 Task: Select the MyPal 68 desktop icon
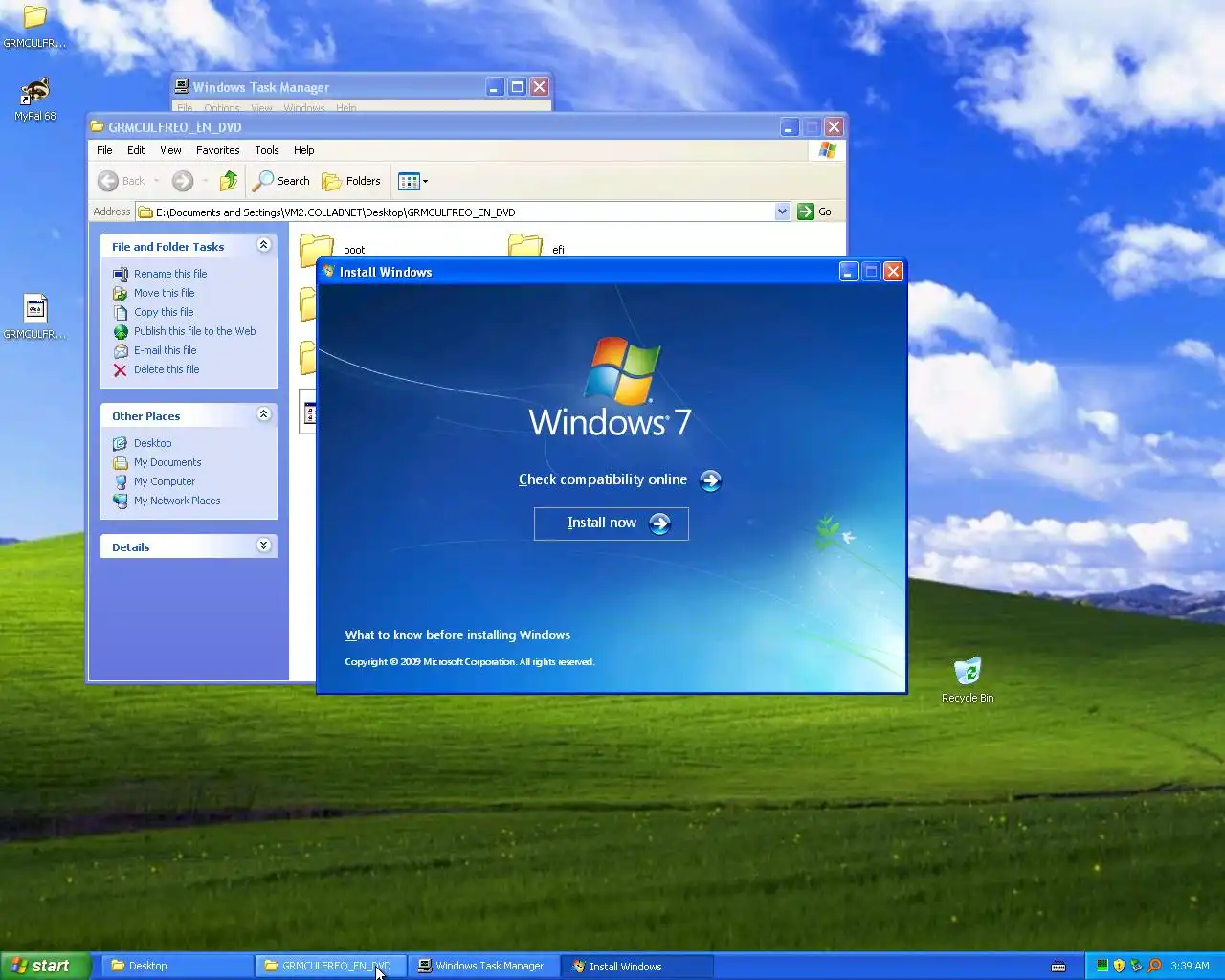pyautogui.click(x=35, y=100)
